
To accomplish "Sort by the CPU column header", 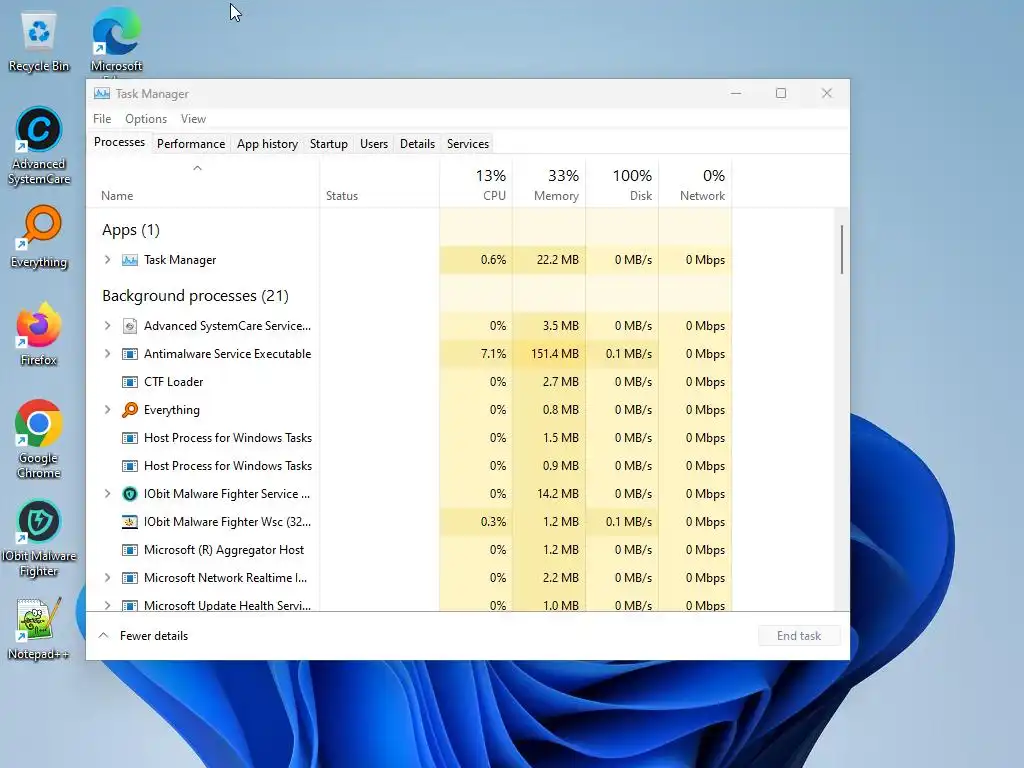I will point(476,185).
